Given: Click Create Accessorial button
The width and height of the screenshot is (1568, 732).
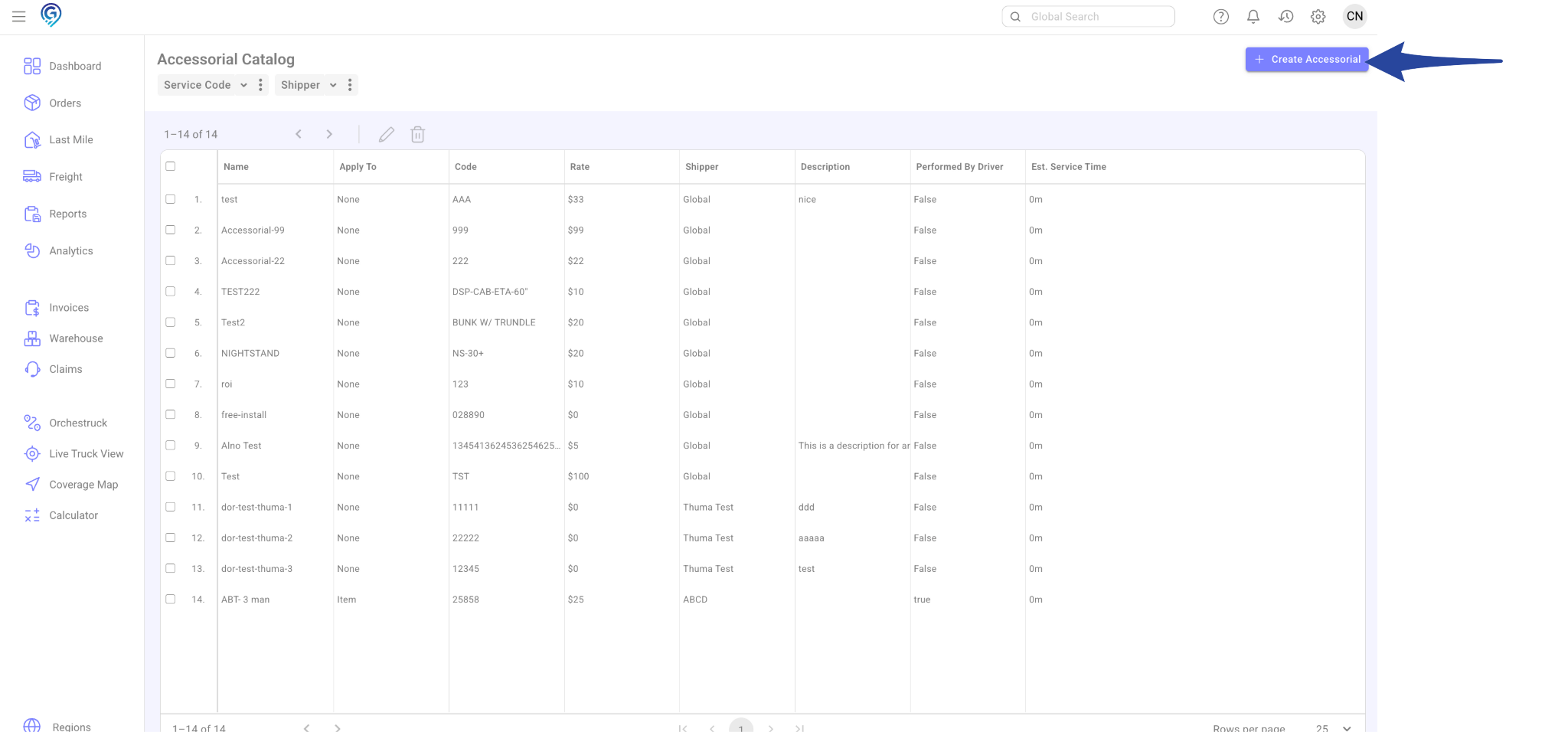Looking at the screenshot, I should coord(1307,59).
